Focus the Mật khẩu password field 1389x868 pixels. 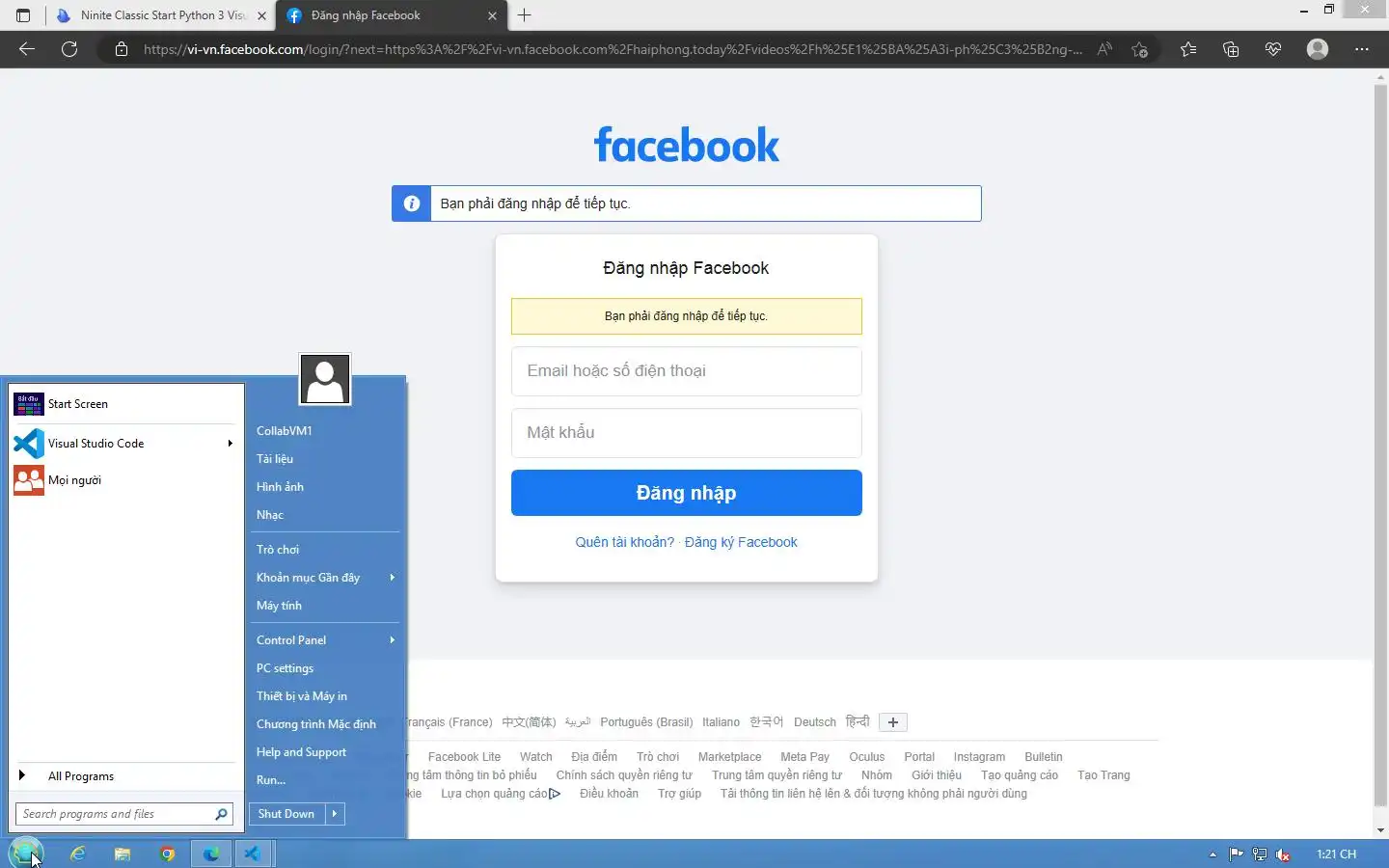pyautogui.click(x=687, y=433)
